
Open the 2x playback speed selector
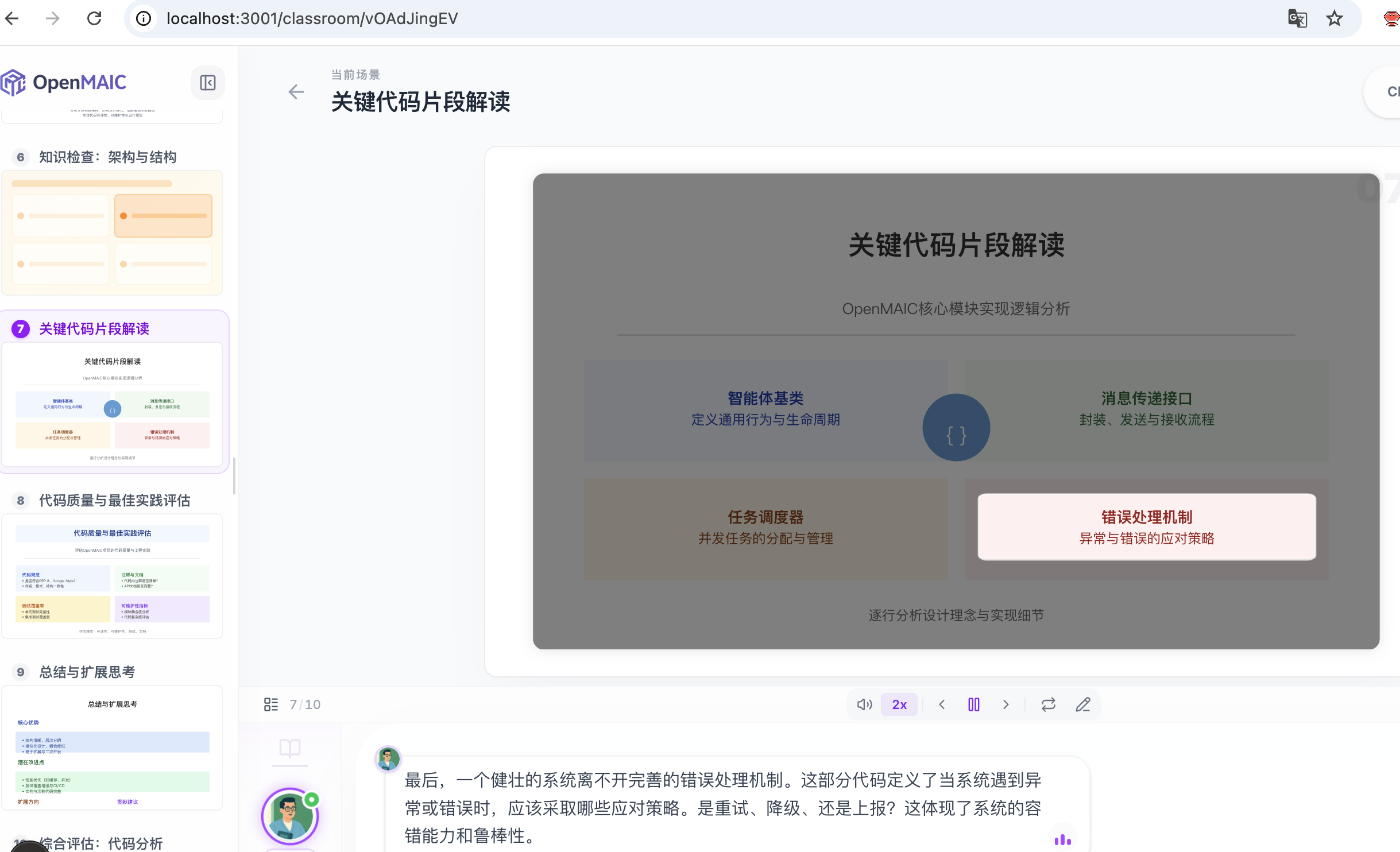coord(899,704)
